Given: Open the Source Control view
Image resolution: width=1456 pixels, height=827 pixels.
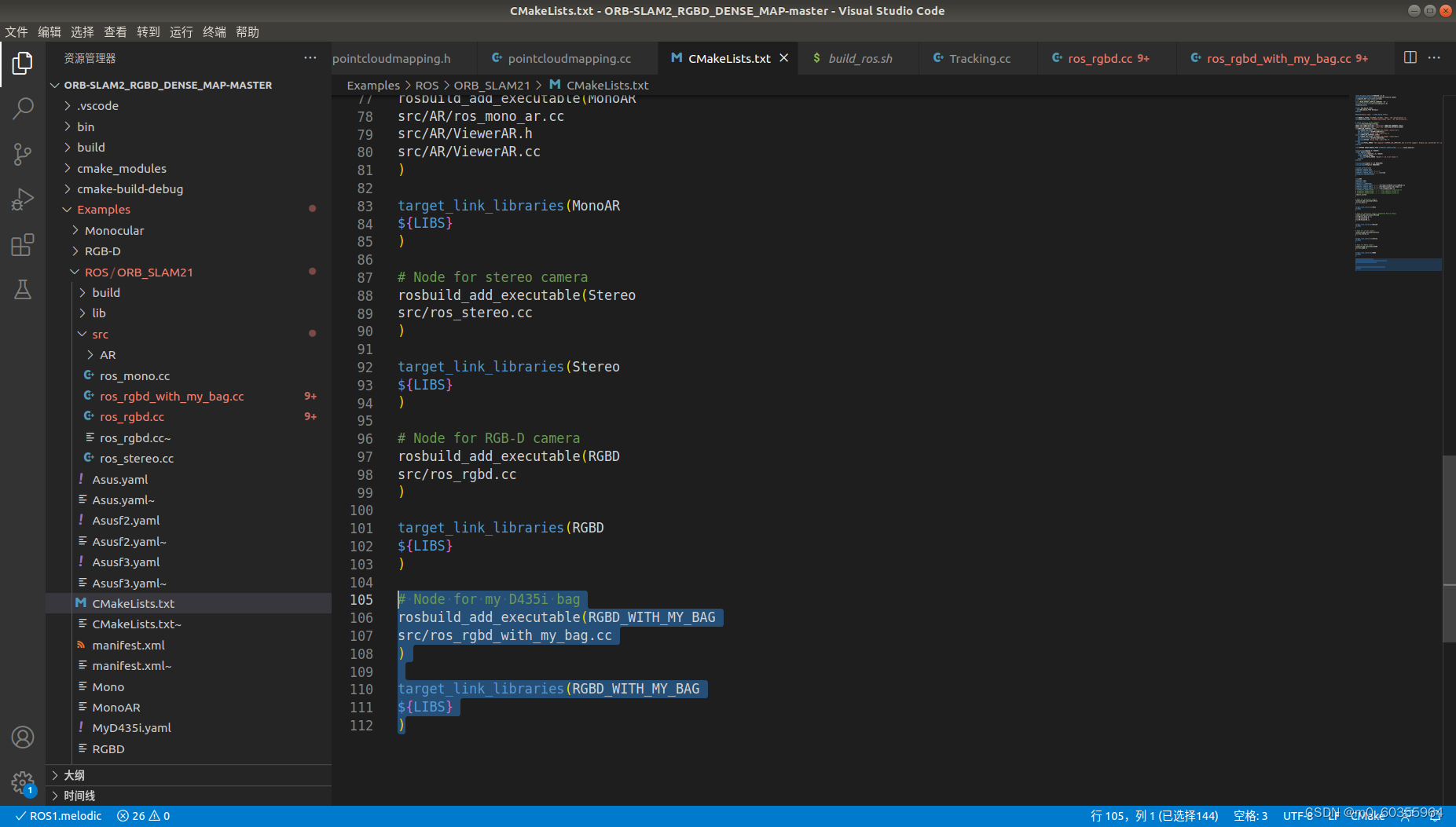Looking at the screenshot, I should [x=23, y=154].
